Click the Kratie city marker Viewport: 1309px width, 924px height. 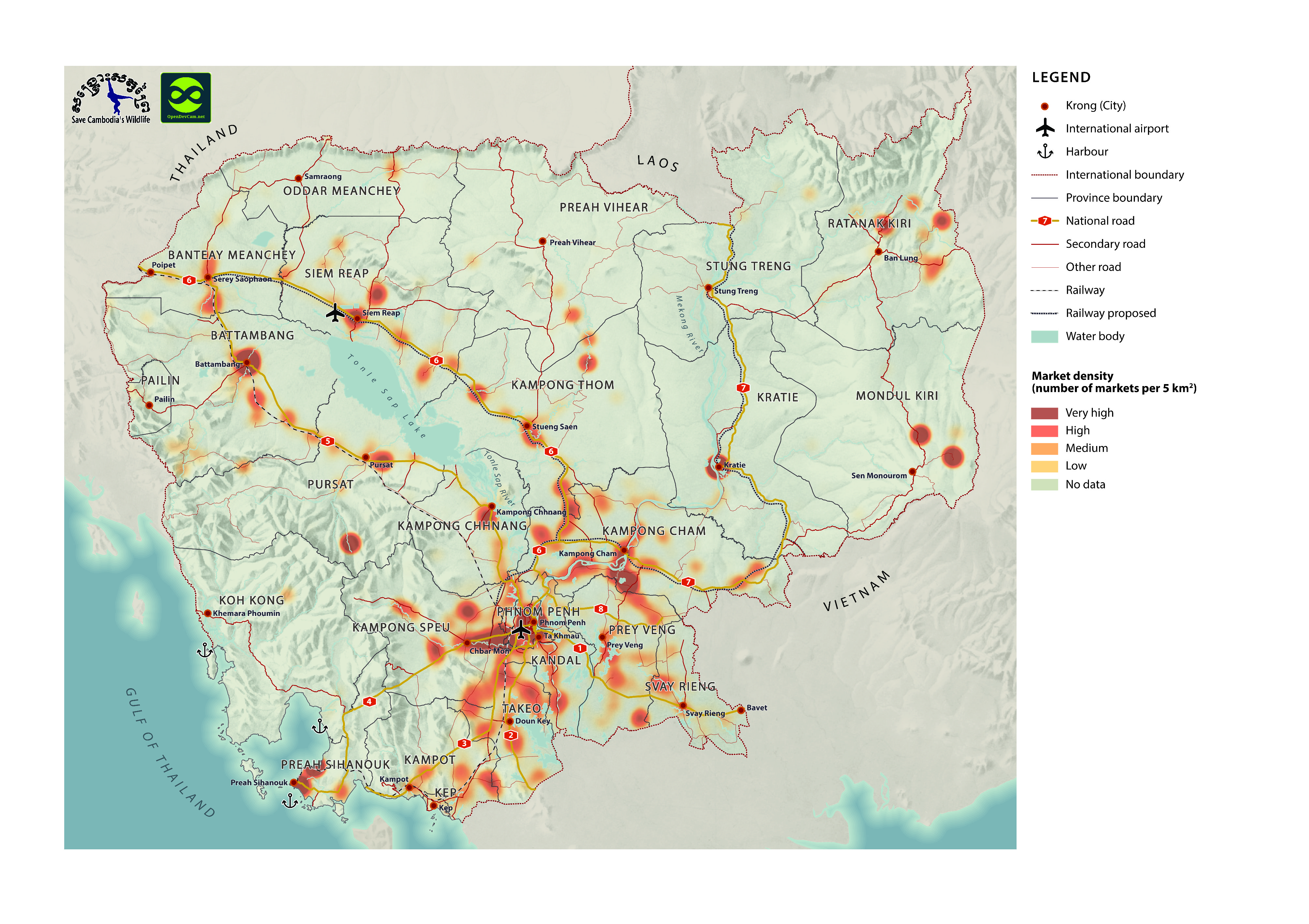tap(719, 466)
